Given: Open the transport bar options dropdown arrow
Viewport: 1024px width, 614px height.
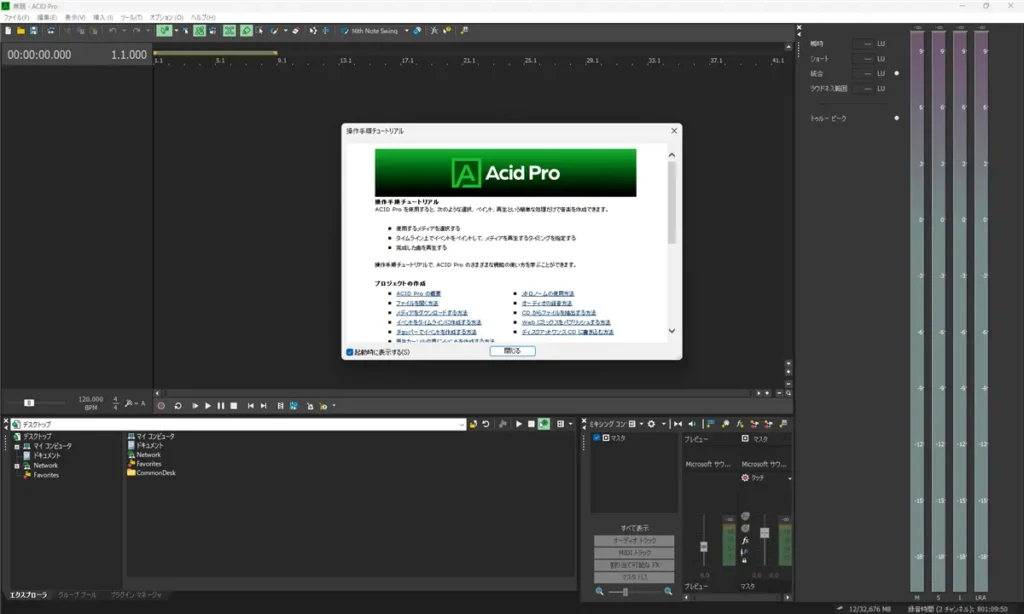Looking at the screenshot, I should (334, 406).
